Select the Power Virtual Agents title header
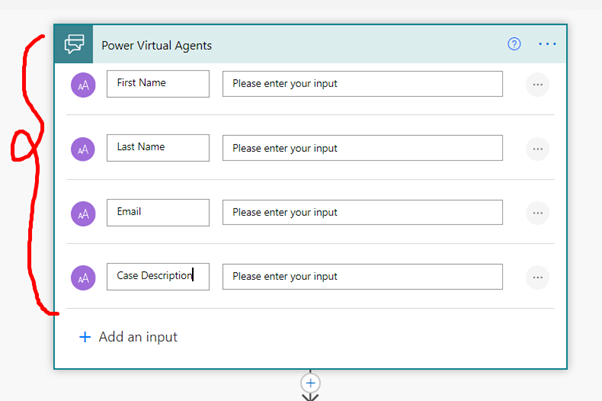The image size is (602, 401). (x=157, y=45)
